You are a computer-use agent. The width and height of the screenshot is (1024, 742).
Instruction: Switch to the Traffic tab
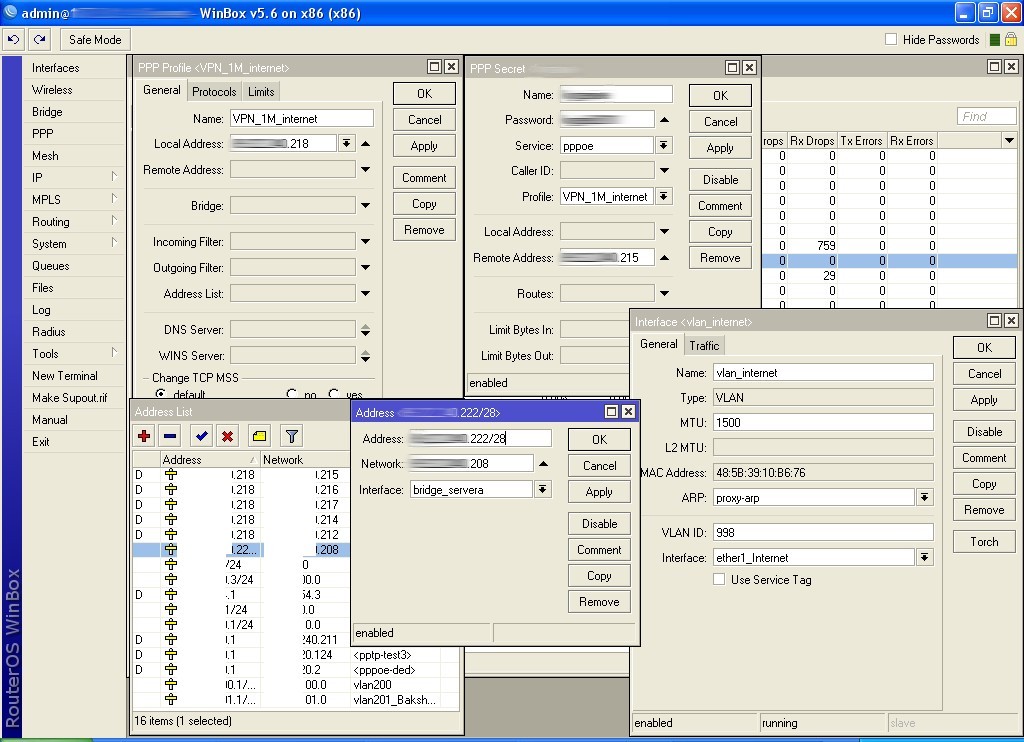point(704,345)
